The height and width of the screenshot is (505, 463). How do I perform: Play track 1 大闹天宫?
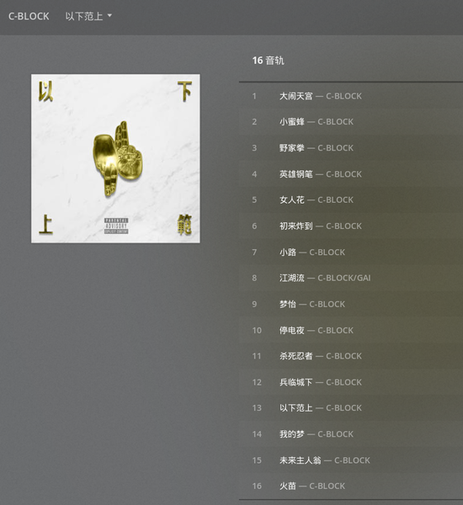[x=351, y=96]
